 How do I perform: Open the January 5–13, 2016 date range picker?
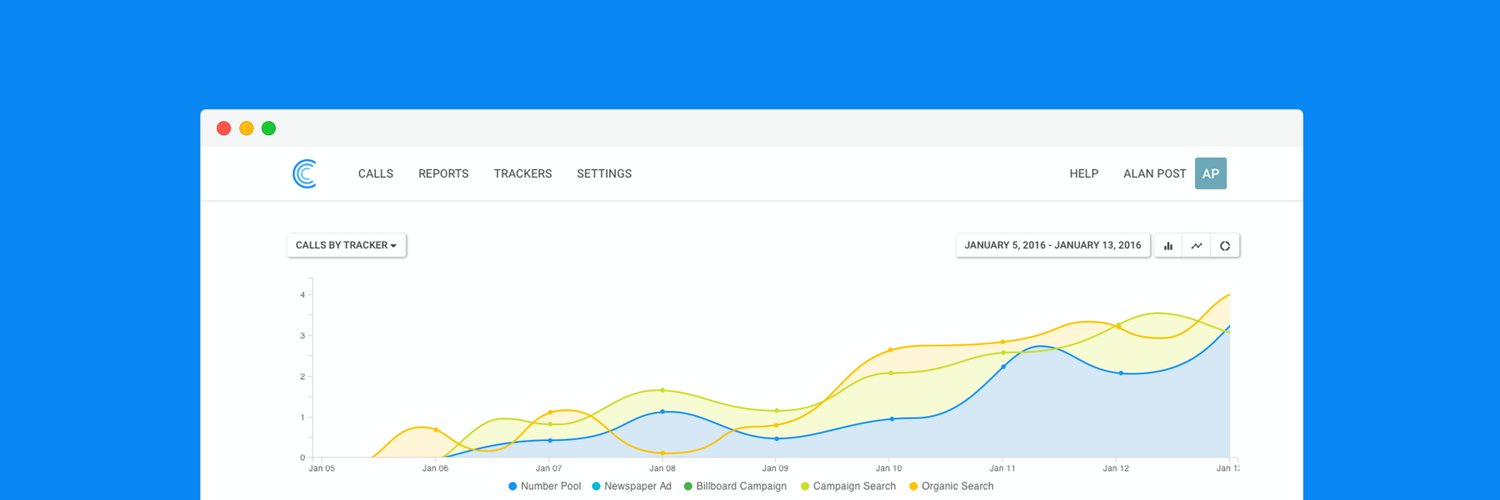click(x=1054, y=245)
